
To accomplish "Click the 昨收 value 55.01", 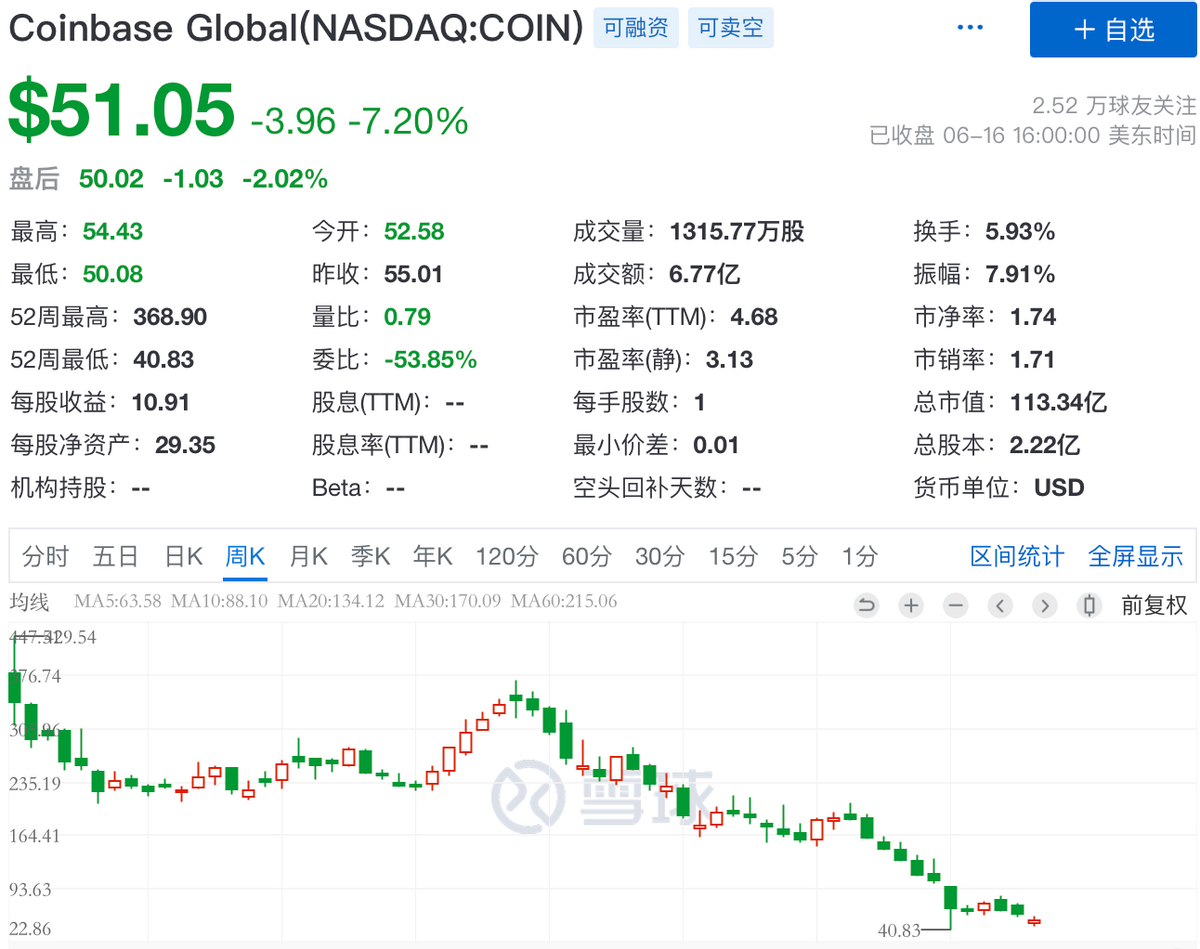I will [x=414, y=274].
